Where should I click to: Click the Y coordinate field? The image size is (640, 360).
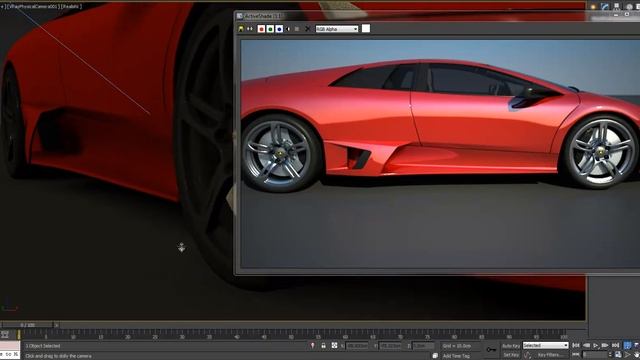[x=390, y=346]
